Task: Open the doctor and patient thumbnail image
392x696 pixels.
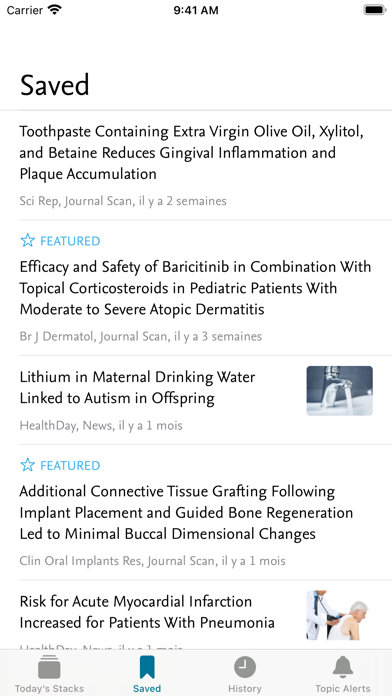Action: [x=339, y=615]
